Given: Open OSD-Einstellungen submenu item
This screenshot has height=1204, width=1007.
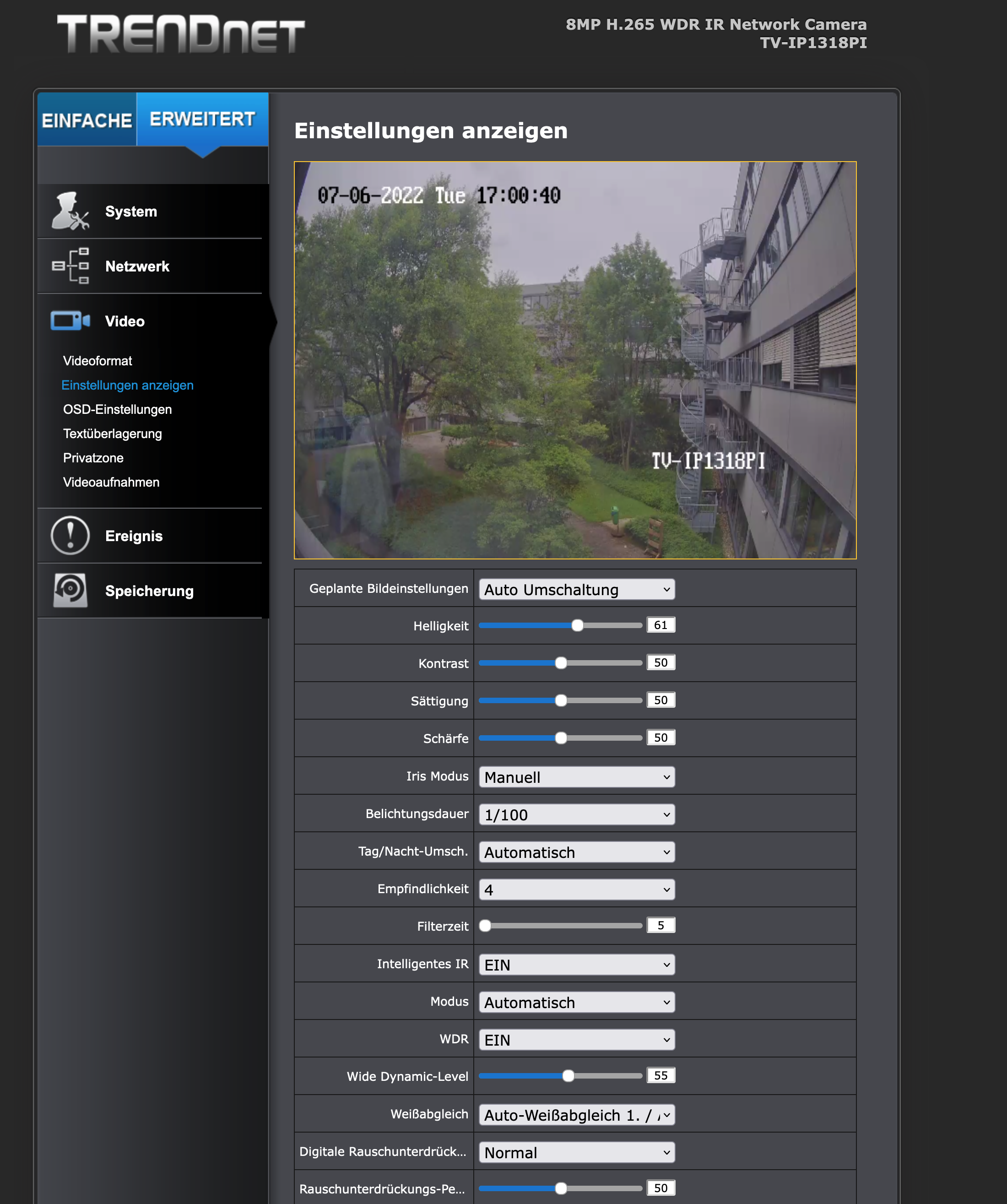Looking at the screenshot, I should click(x=118, y=409).
